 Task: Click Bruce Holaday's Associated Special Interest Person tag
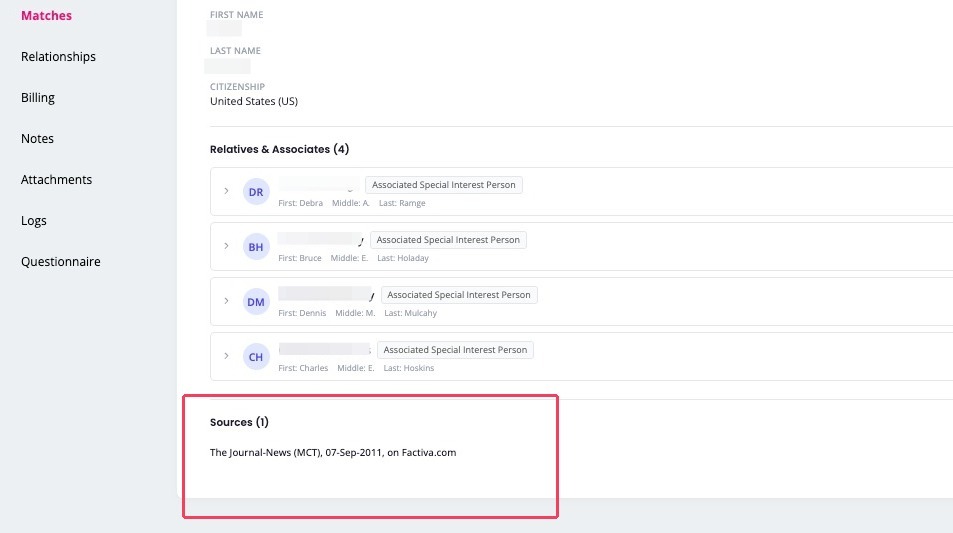point(448,240)
